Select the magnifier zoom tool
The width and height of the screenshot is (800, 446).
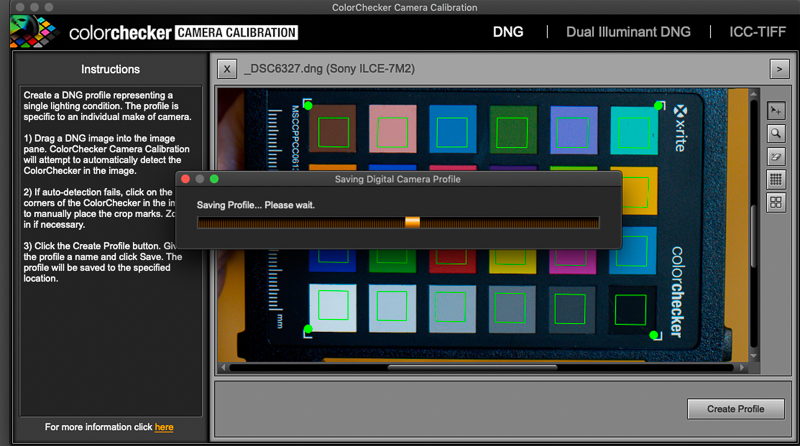coord(776,134)
